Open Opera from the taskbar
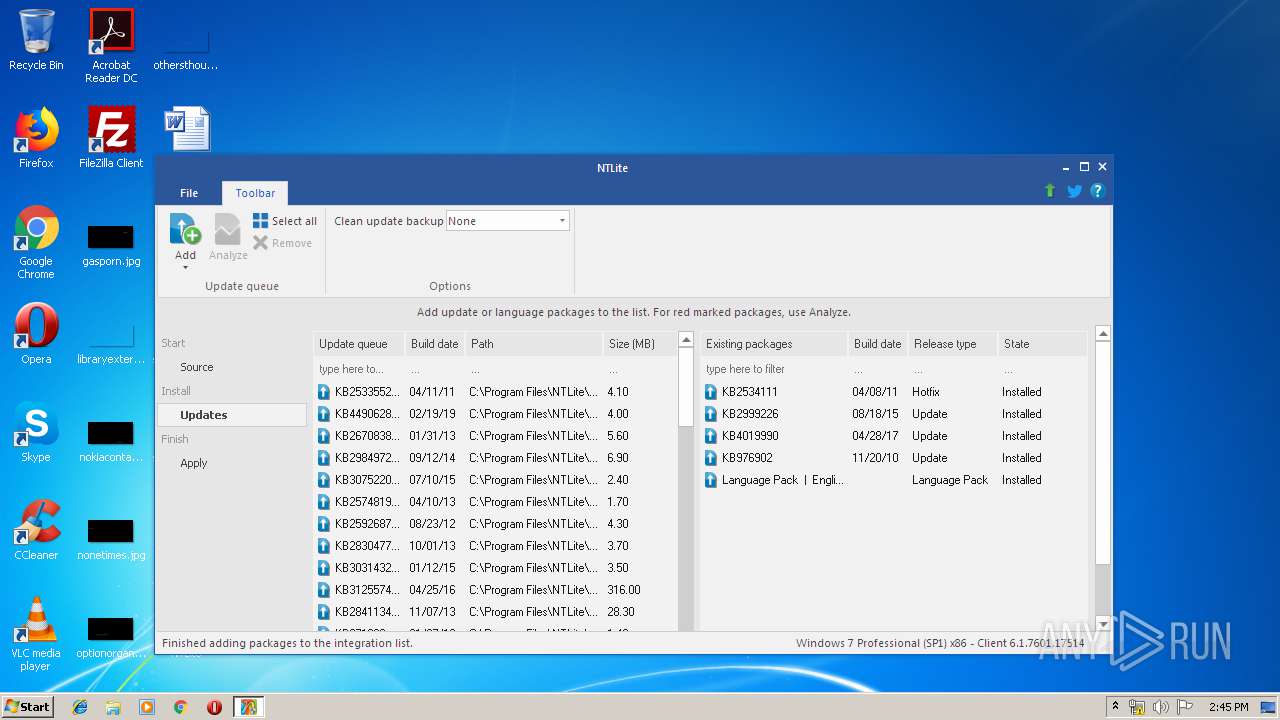Viewport: 1280px width, 720px height. pyautogui.click(x=214, y=707)
